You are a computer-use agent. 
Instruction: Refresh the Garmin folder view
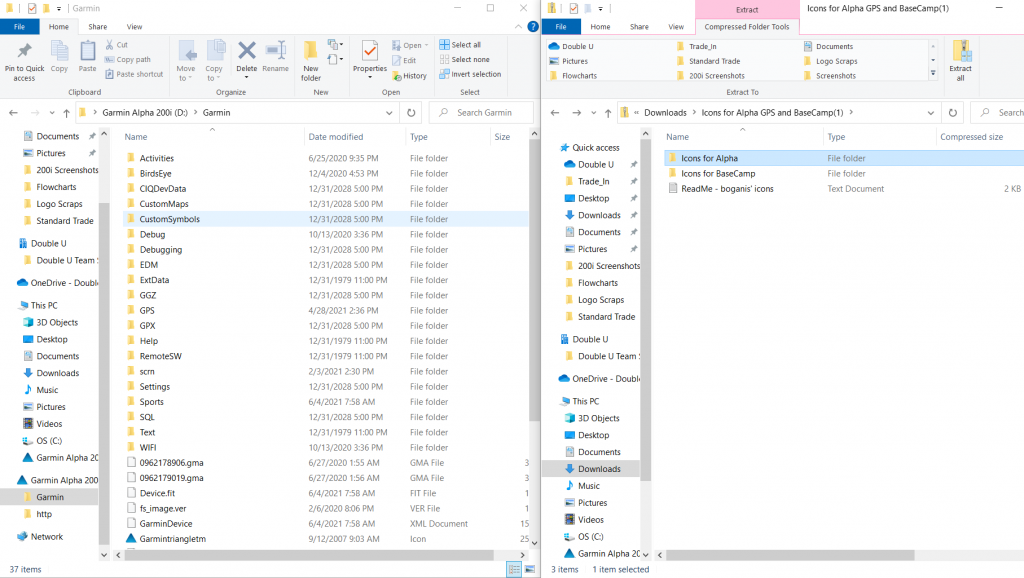(x=411, y=113)
